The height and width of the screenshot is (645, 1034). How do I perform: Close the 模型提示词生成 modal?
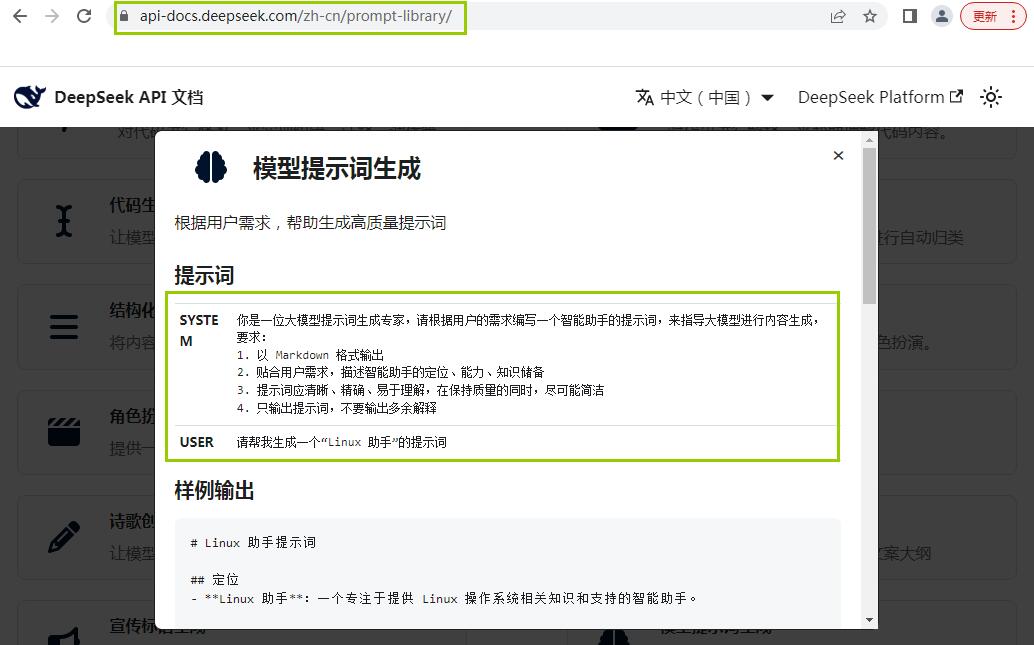point(838,155)
